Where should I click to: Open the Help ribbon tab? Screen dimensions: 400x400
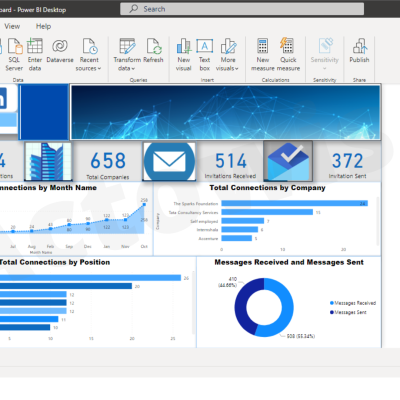click(x=43, y=26)
